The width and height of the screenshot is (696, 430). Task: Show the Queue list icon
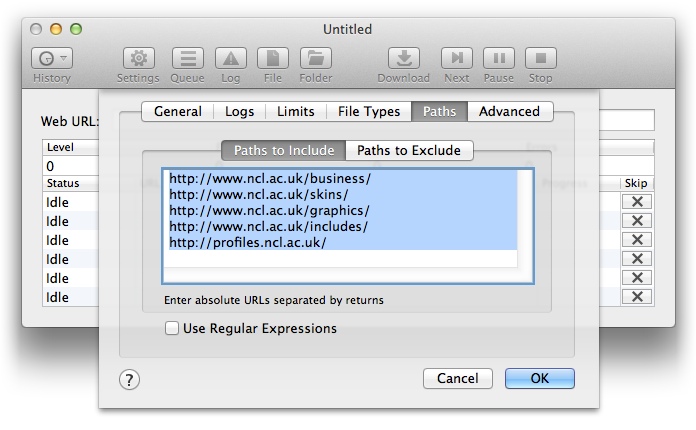pos(187,59)
